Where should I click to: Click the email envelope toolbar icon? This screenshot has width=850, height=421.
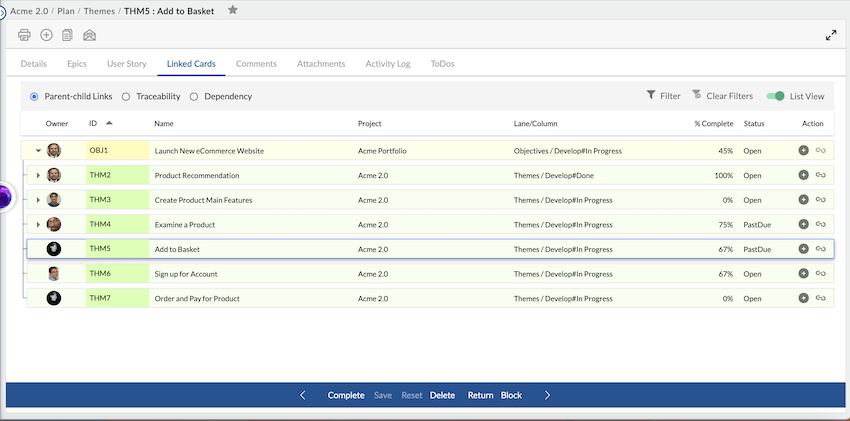pyautogui.click(x=89, y=35)
